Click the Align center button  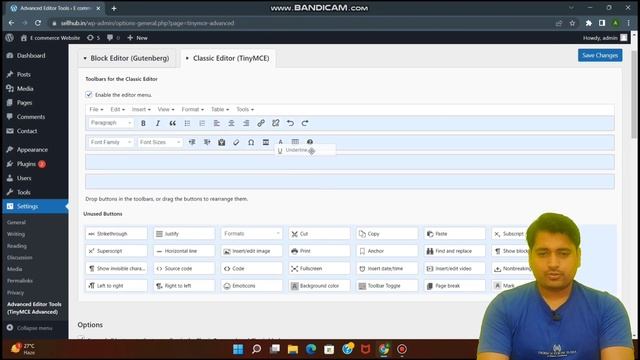[x=231, y=123]
